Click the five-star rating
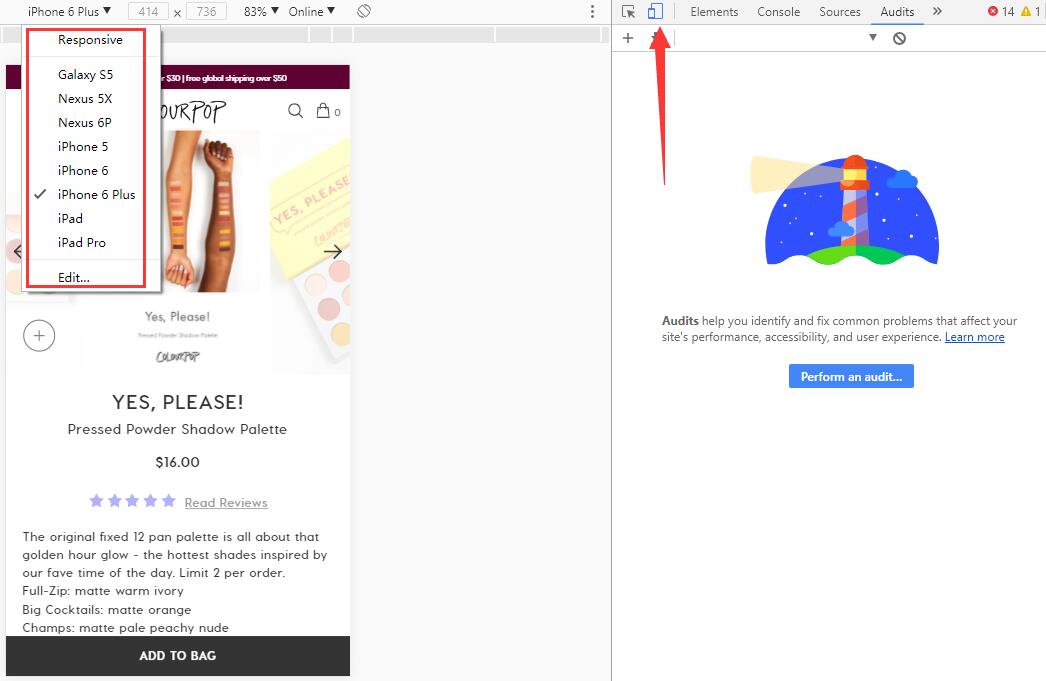Viewport: 1046px width, 681px height. (x=132, y=501)
